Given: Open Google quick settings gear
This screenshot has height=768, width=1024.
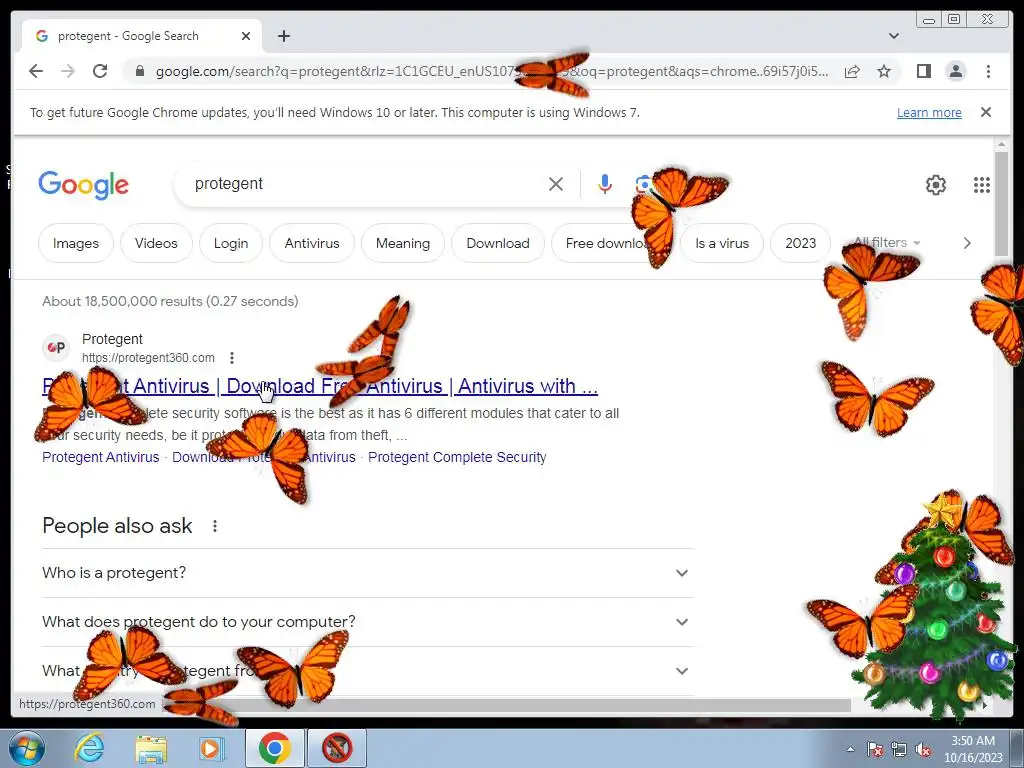Looking at the screenshot, I should [935, 185].
